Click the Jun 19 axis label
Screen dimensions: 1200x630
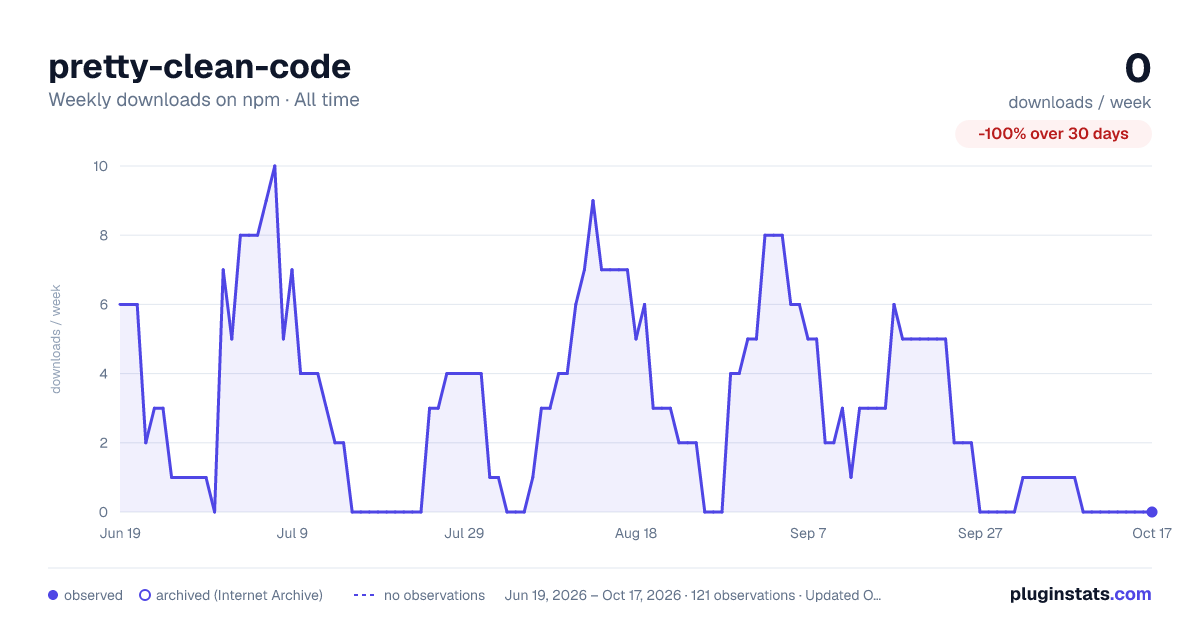120,534
